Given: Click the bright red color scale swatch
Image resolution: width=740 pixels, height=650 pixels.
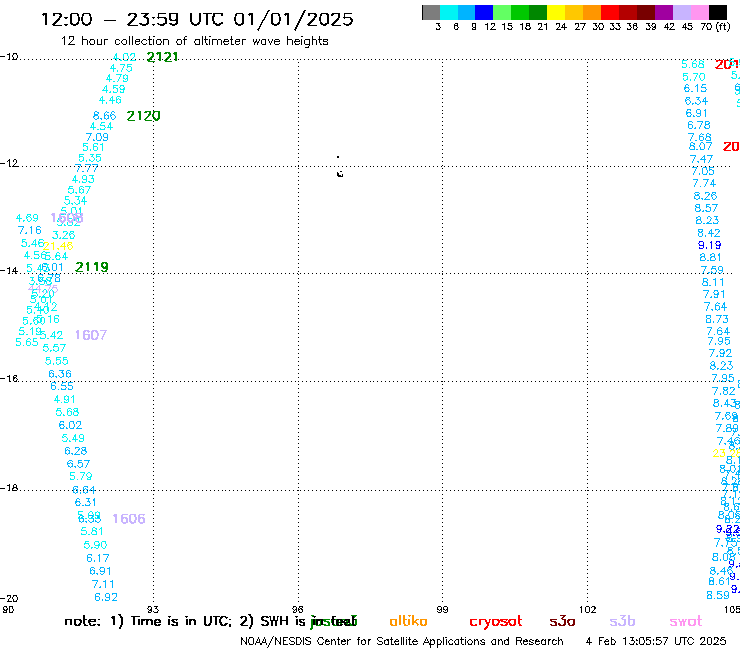Looking at the screenshot, I should coord(610,12).
